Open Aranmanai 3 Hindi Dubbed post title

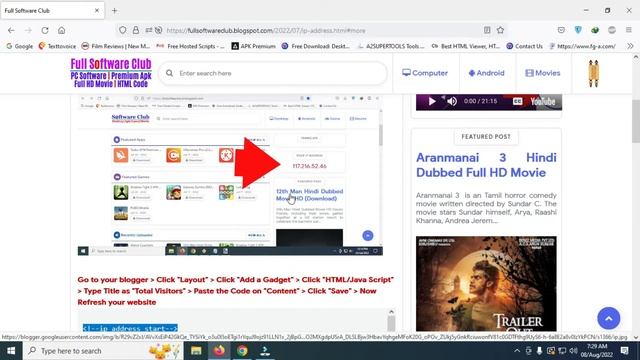[486, 165]
